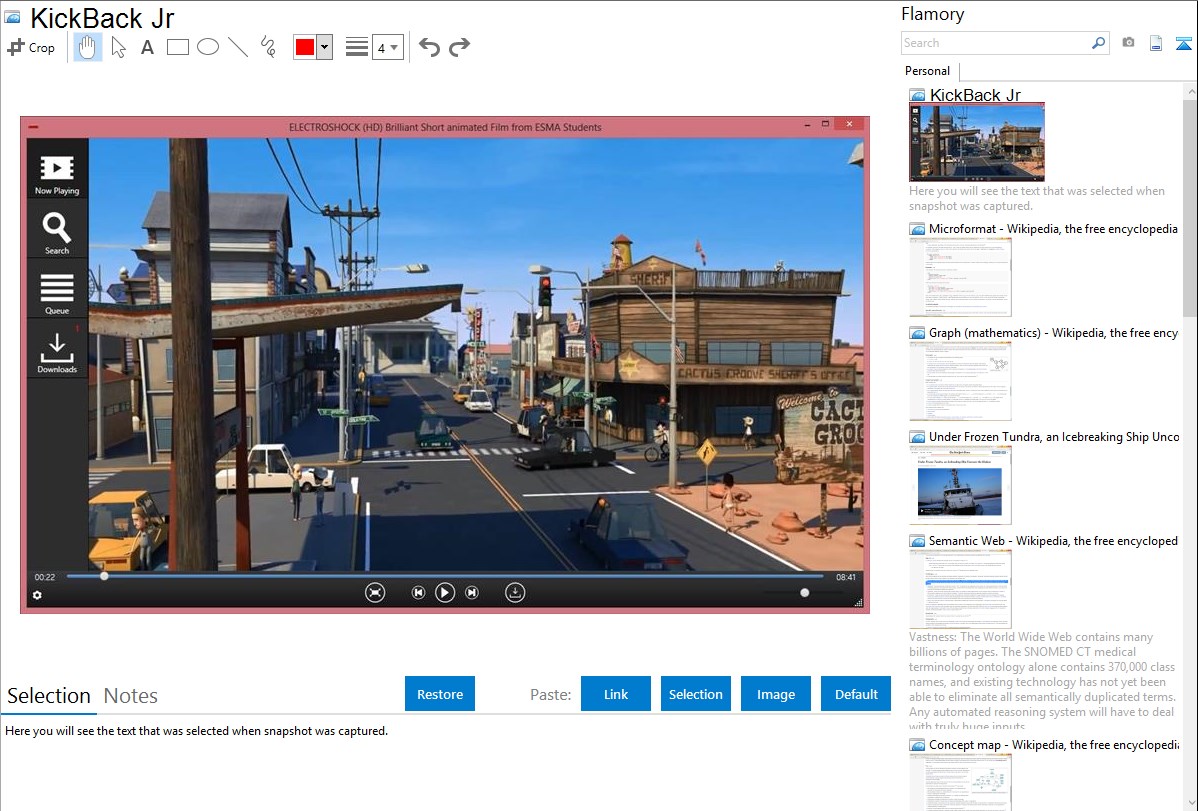Click the Paste Link button
The image size is (1198, 811).
click(616, 694)
